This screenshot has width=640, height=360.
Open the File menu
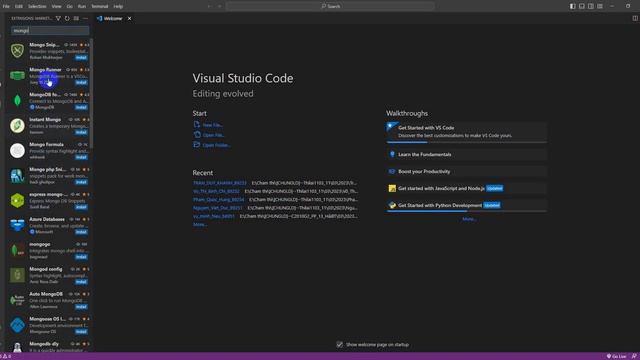(x=6, y=6)
